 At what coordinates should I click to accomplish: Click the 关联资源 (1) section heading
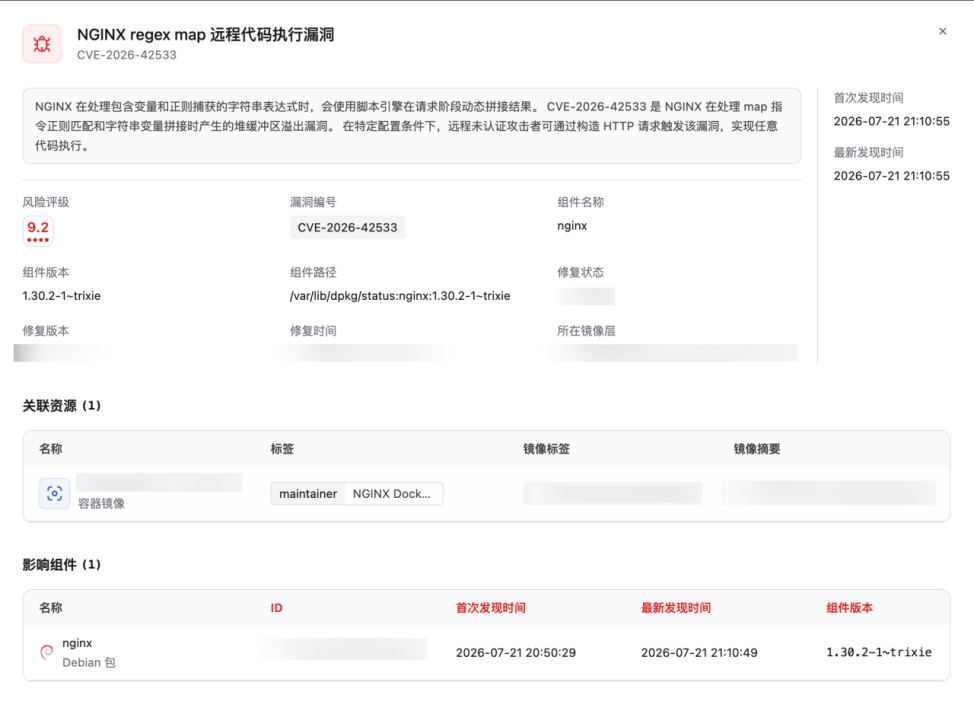tap(61, 406)
